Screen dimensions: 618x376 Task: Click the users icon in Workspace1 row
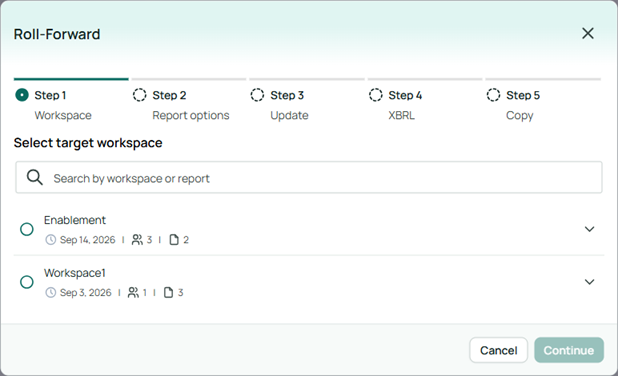[133, 292]
